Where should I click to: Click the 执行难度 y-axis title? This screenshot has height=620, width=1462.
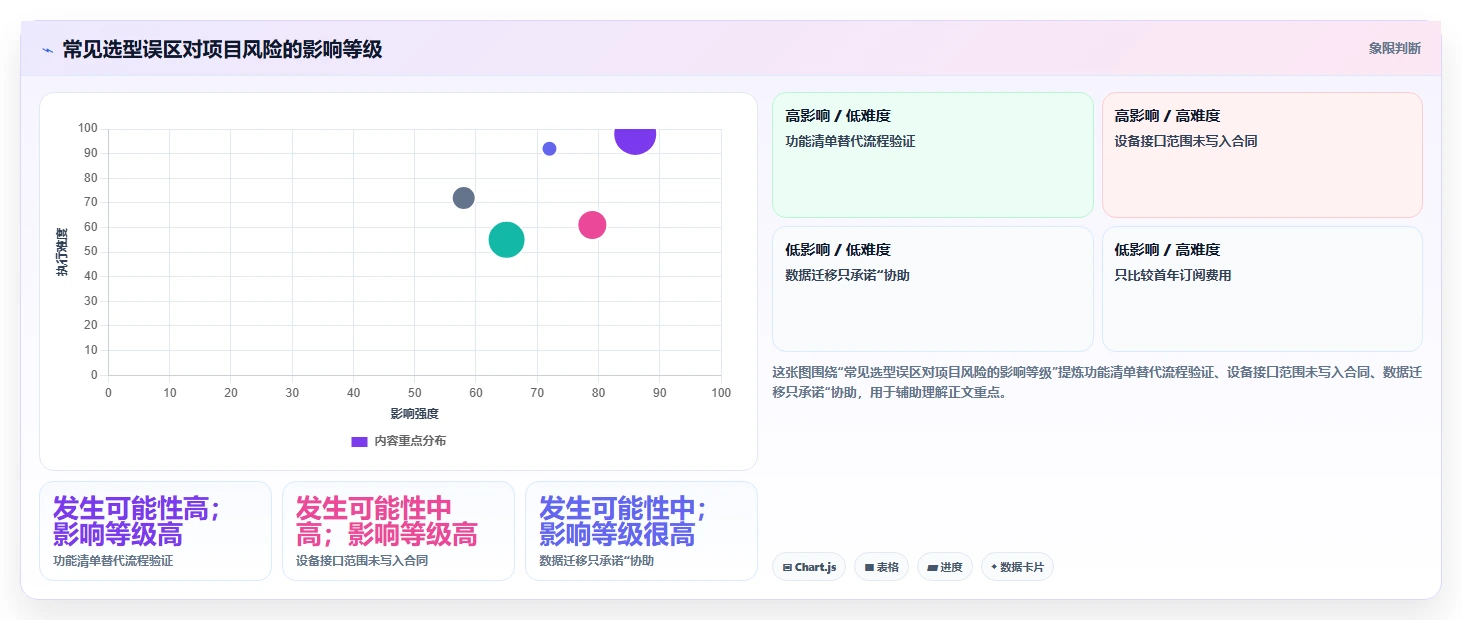(x=62, y=252)
